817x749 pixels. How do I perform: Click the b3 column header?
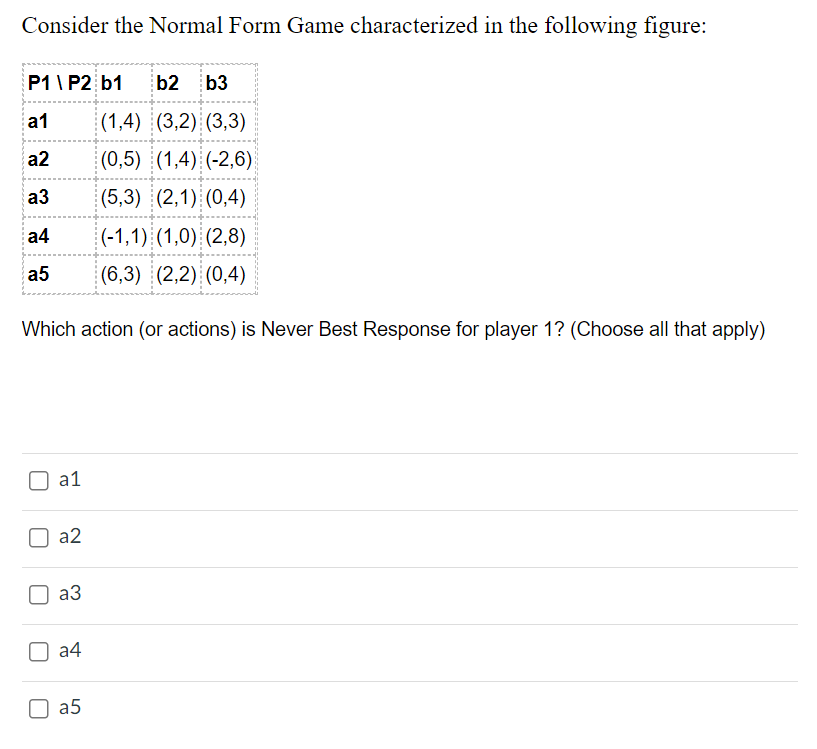click(214, 84)
